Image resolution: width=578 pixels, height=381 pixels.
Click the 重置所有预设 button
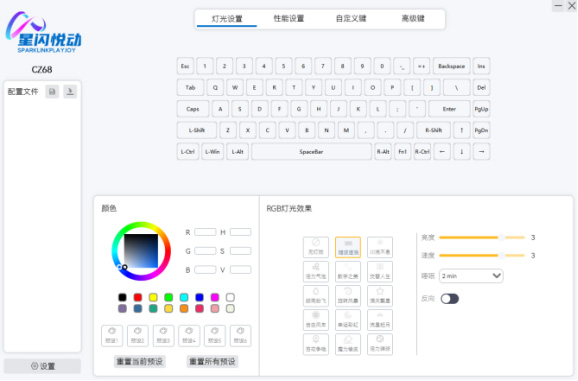[212, 361]
